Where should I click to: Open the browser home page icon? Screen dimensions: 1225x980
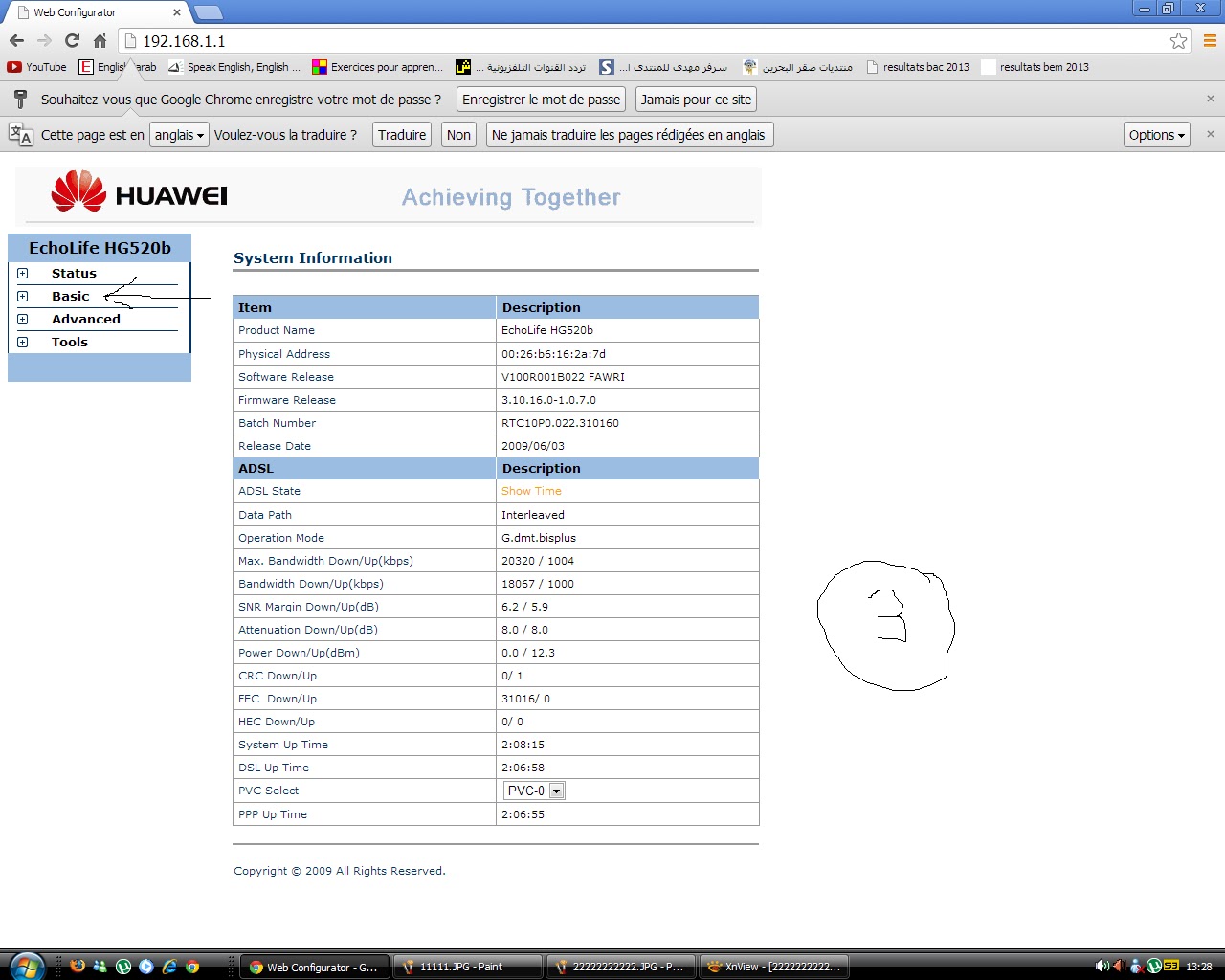coord(100,41)
